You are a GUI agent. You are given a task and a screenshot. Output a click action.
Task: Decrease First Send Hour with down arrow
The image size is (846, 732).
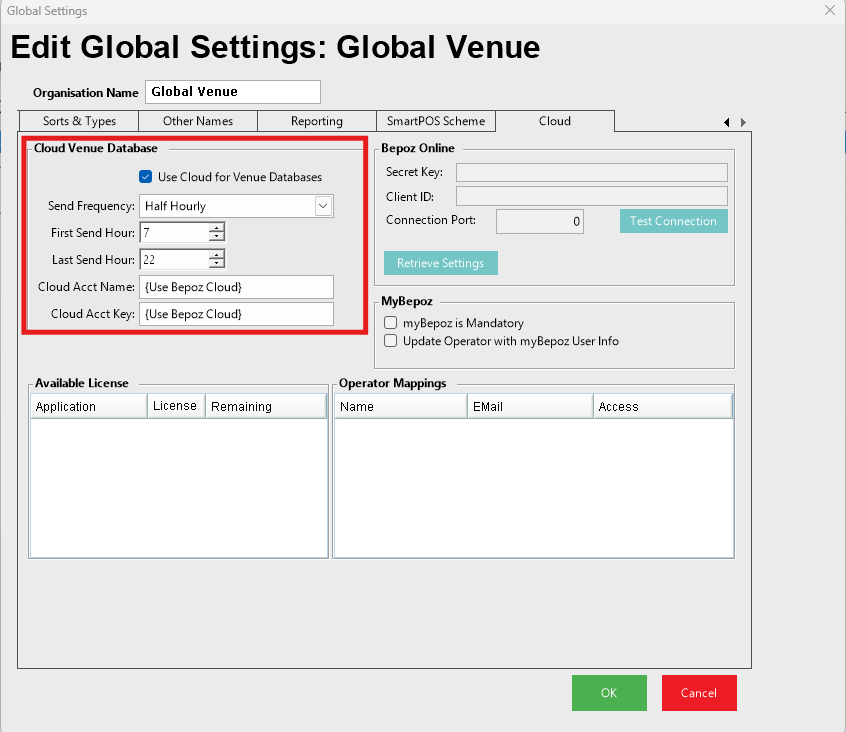216,237
